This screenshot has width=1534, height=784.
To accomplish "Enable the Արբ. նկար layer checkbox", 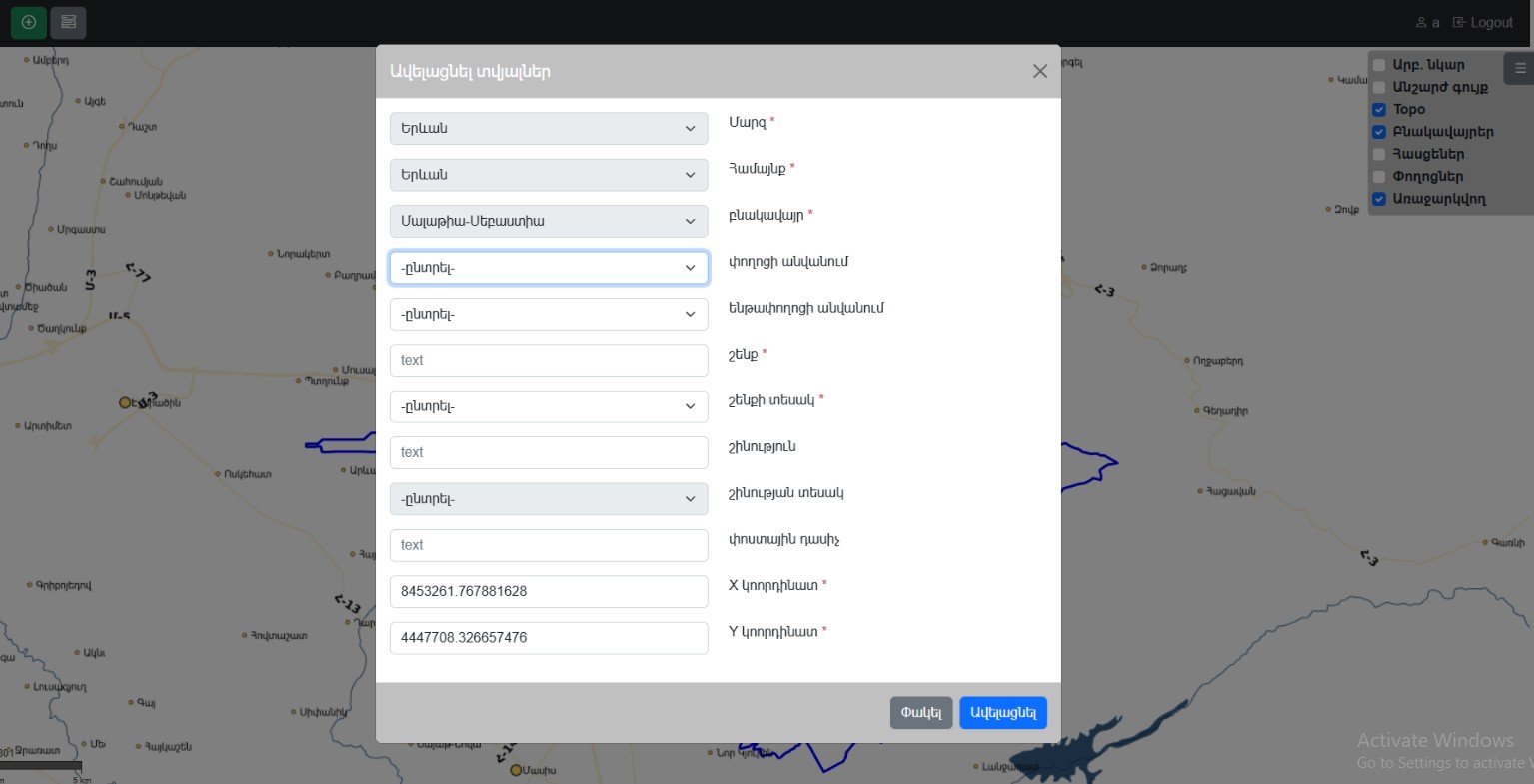I will click(1379, 65).
